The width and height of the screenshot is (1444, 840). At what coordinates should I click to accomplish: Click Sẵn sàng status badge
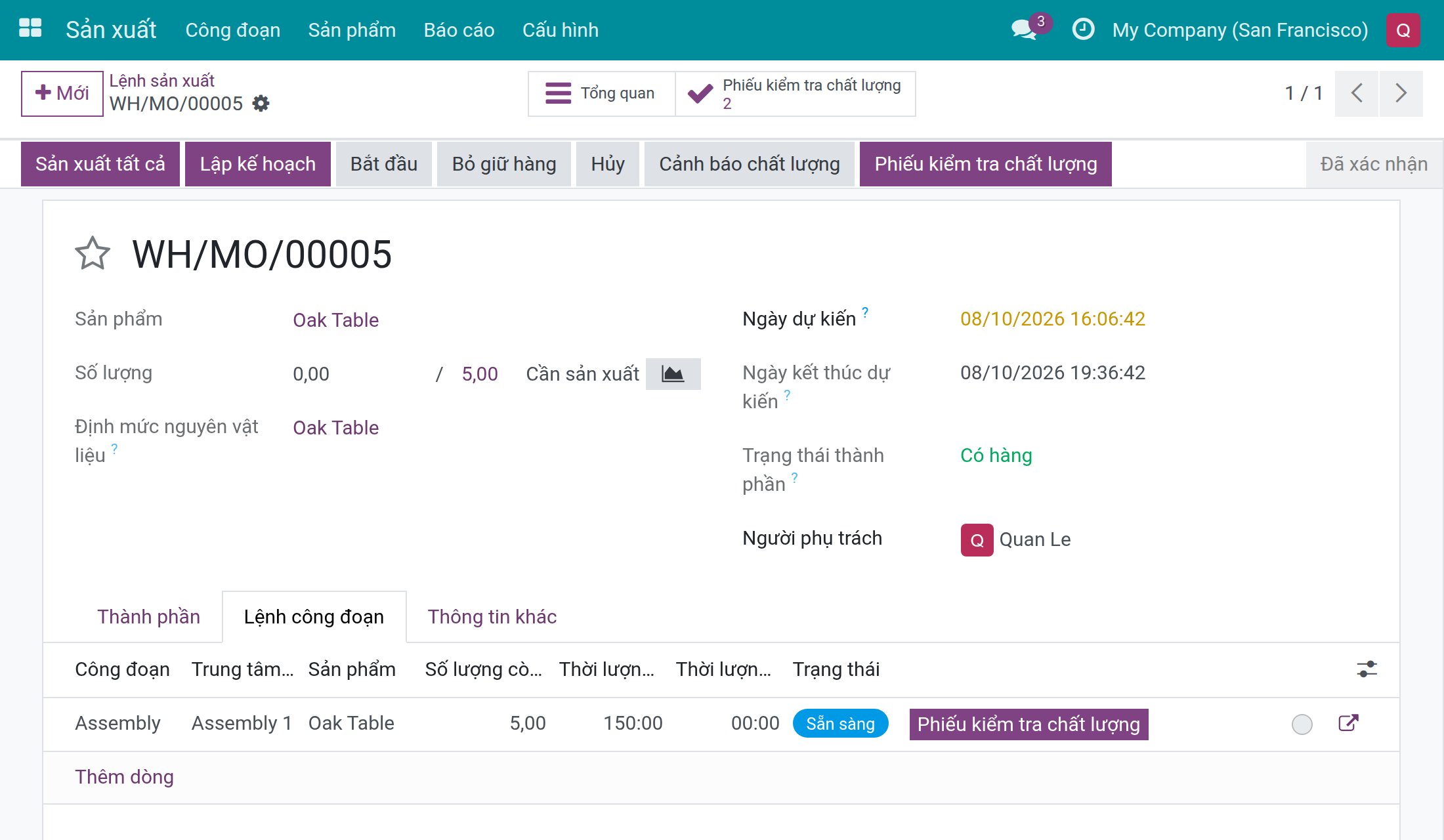point(840,724)
